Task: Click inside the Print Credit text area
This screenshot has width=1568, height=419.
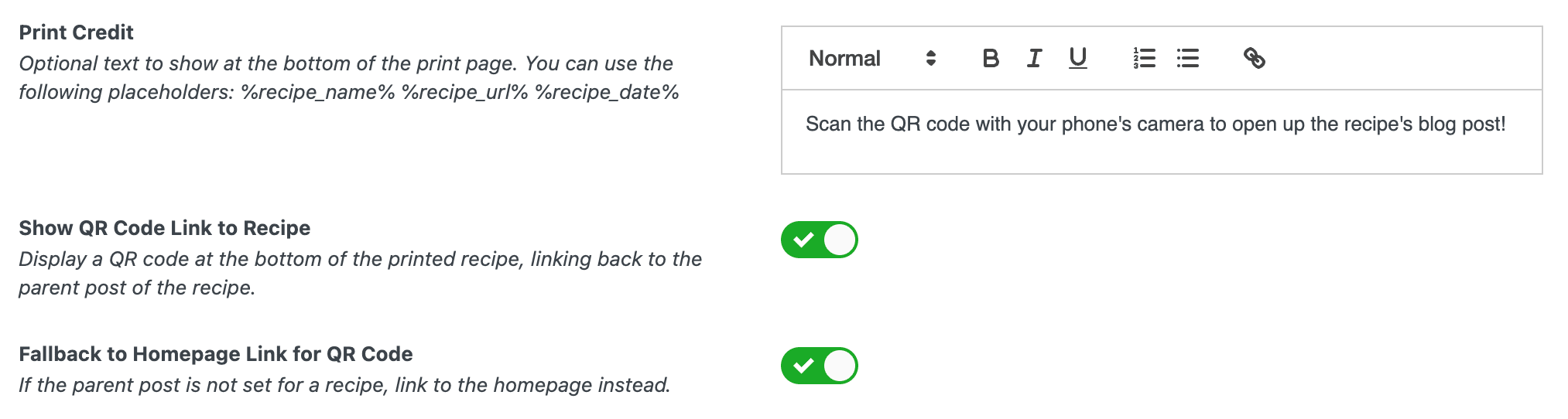Action: 1162,132
